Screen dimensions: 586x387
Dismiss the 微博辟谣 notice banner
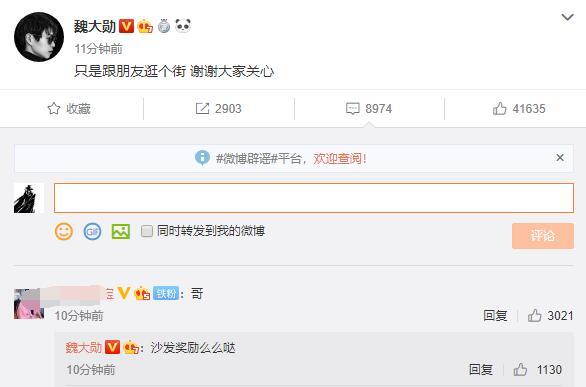560,158
